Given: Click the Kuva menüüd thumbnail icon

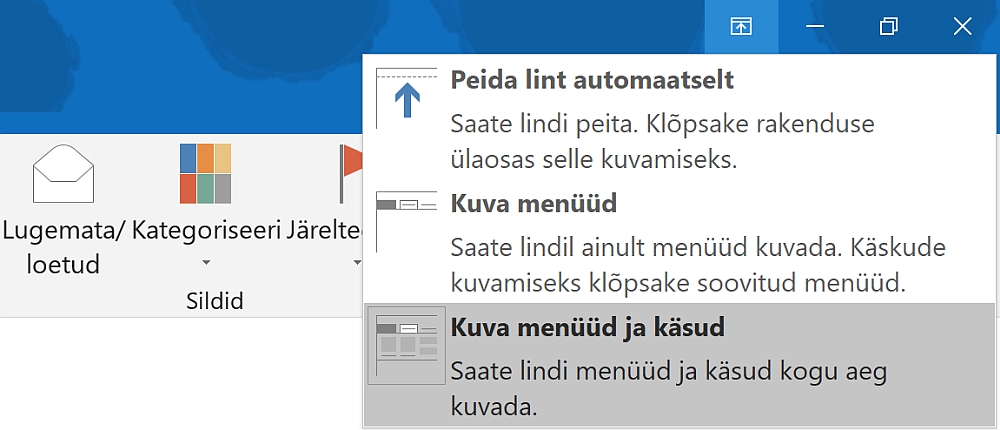Looking at the screenshot, I should click(407, 213).
